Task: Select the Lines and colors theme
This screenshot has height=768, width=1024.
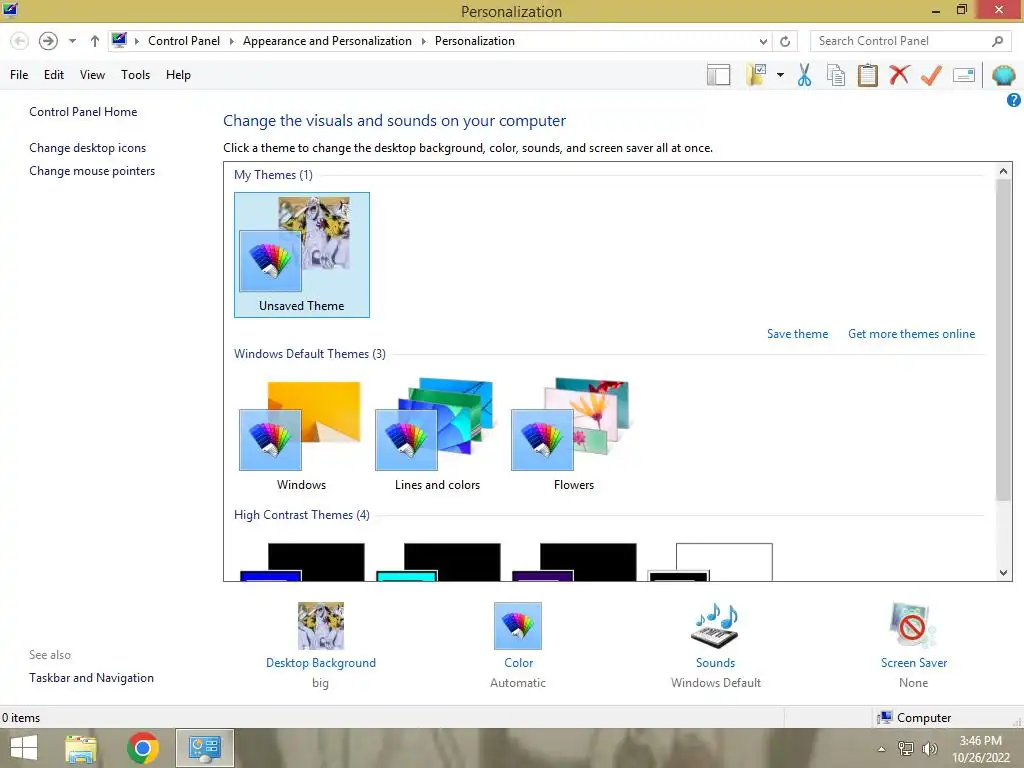Action: (x=437, y=434)
